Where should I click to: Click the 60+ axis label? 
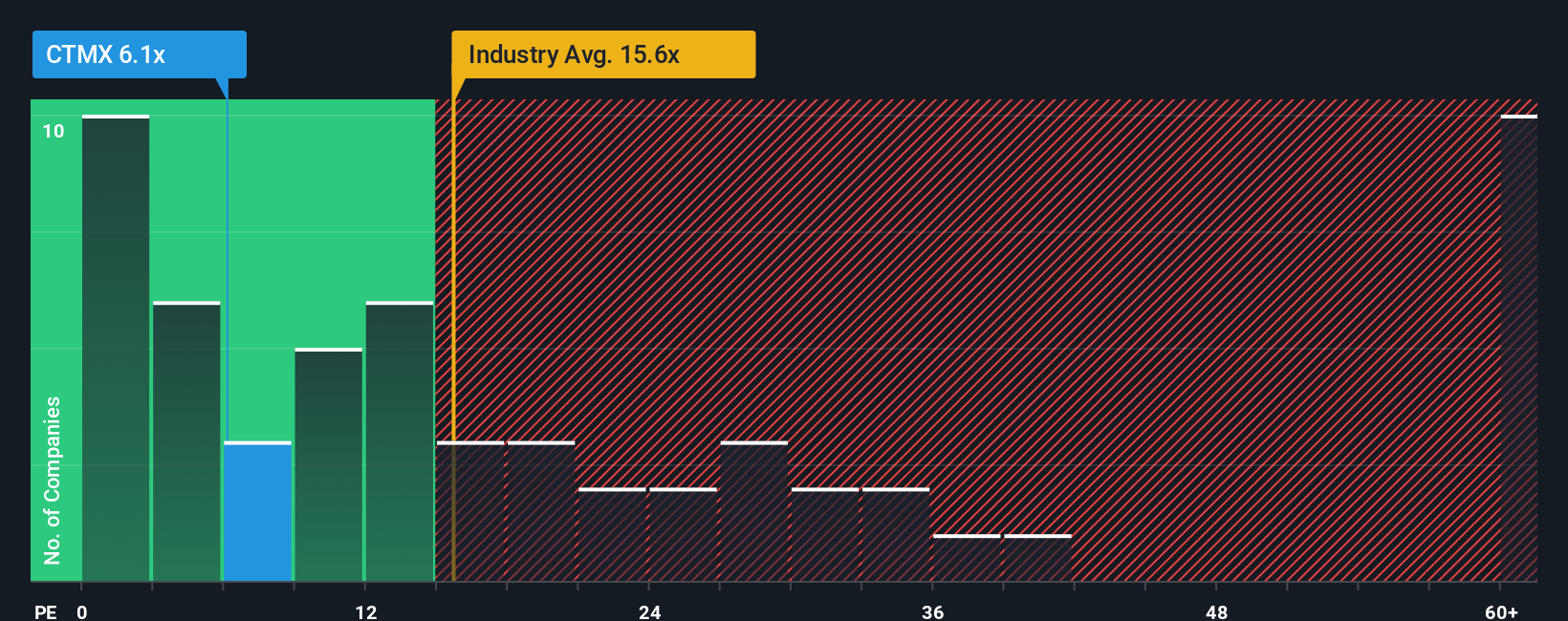click(1501, 611)
